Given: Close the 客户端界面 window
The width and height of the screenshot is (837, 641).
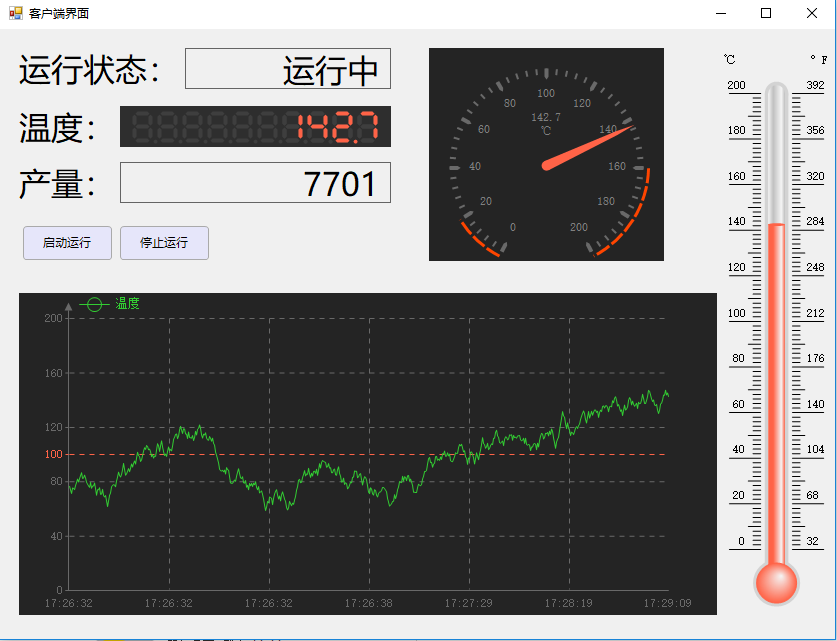Looking at the screenshot, I should pos(811,13).
